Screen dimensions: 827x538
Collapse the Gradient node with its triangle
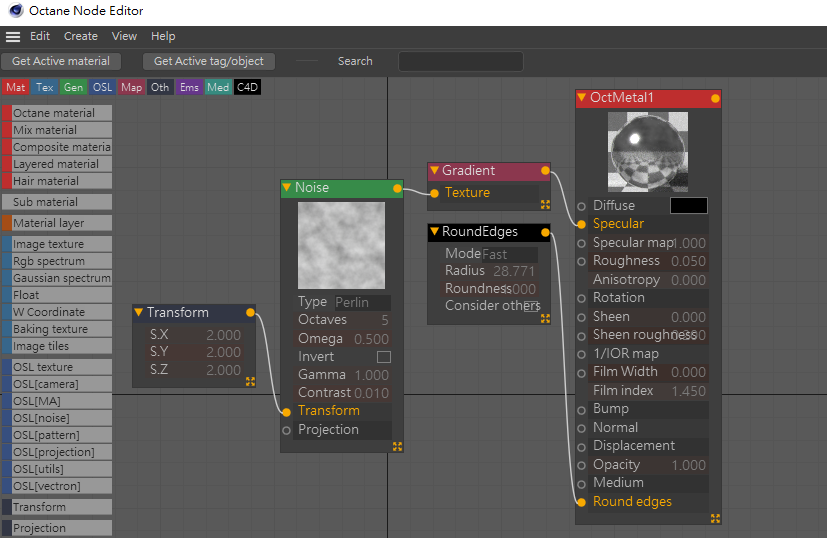tap(434, 170)
